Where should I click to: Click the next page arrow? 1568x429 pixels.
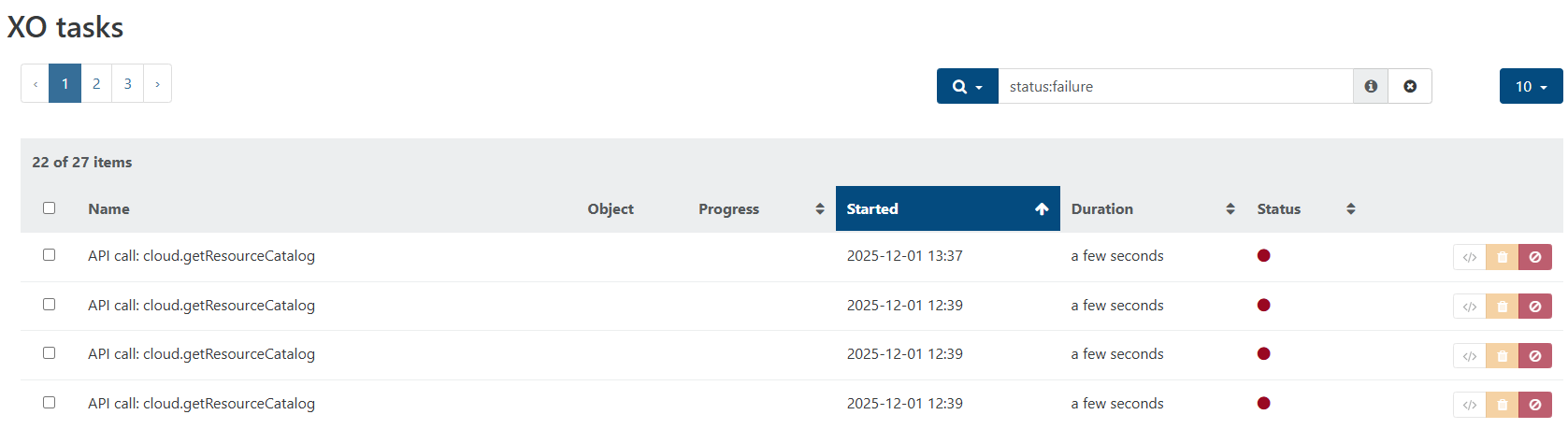coord(157,83)
